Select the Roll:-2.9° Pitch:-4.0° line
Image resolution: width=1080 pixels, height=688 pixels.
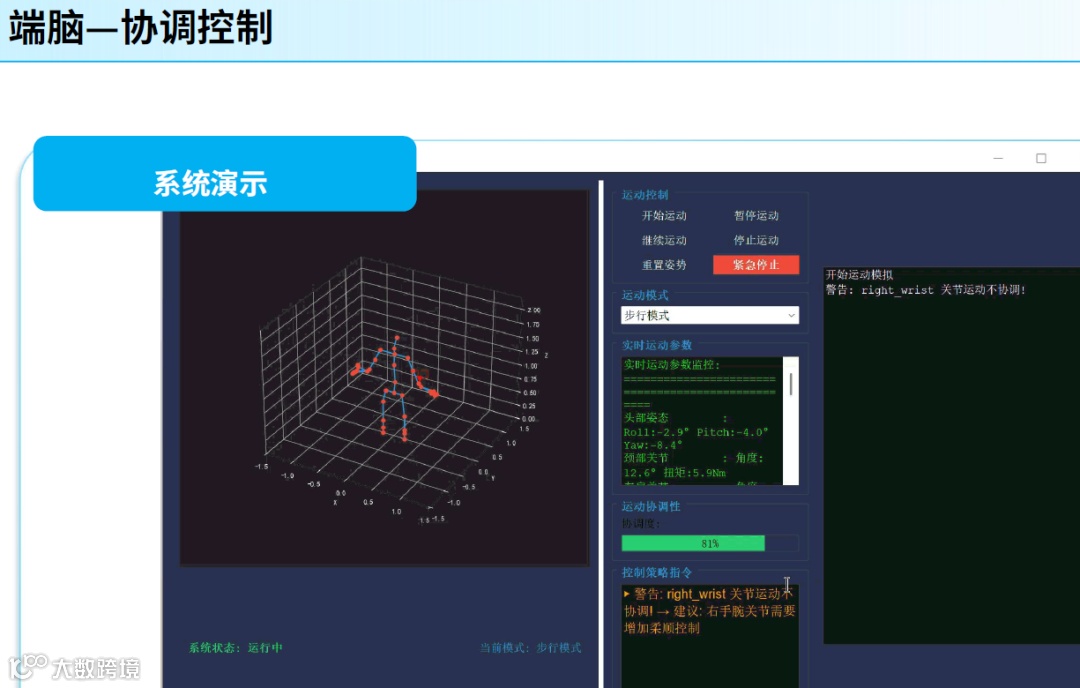tap(695, 432)
